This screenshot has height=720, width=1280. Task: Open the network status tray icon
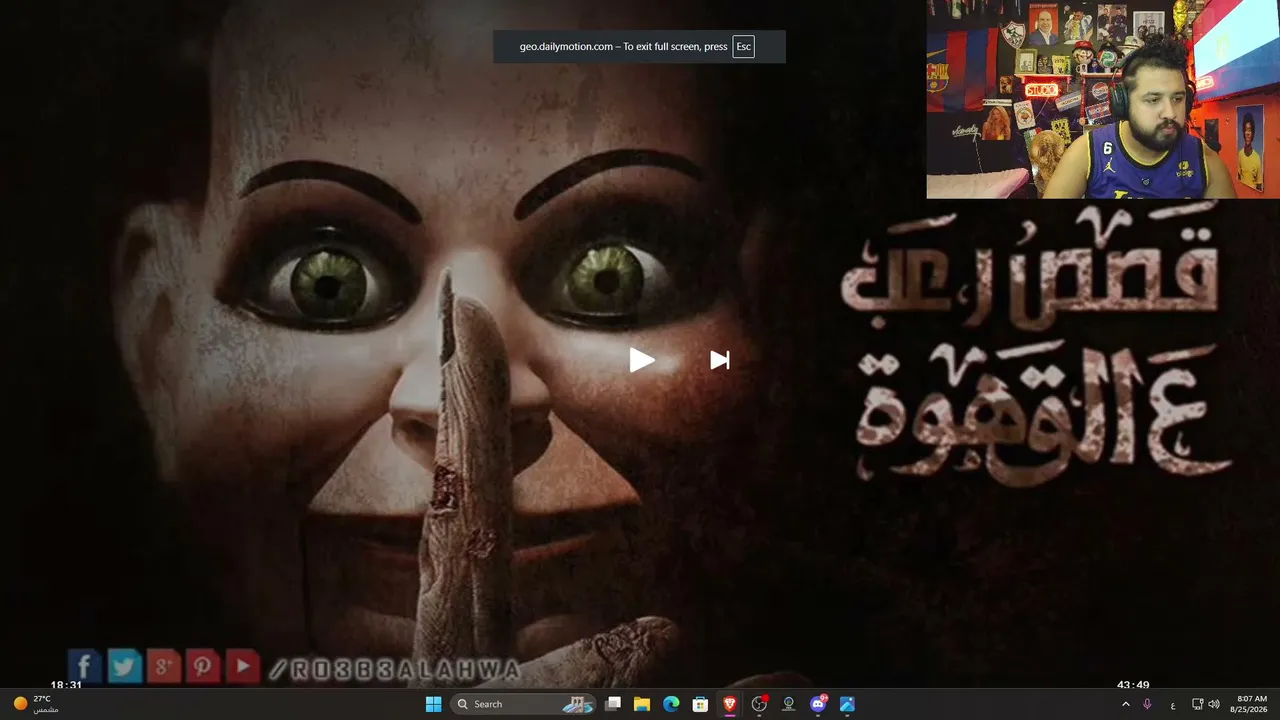pos(1198,704)
